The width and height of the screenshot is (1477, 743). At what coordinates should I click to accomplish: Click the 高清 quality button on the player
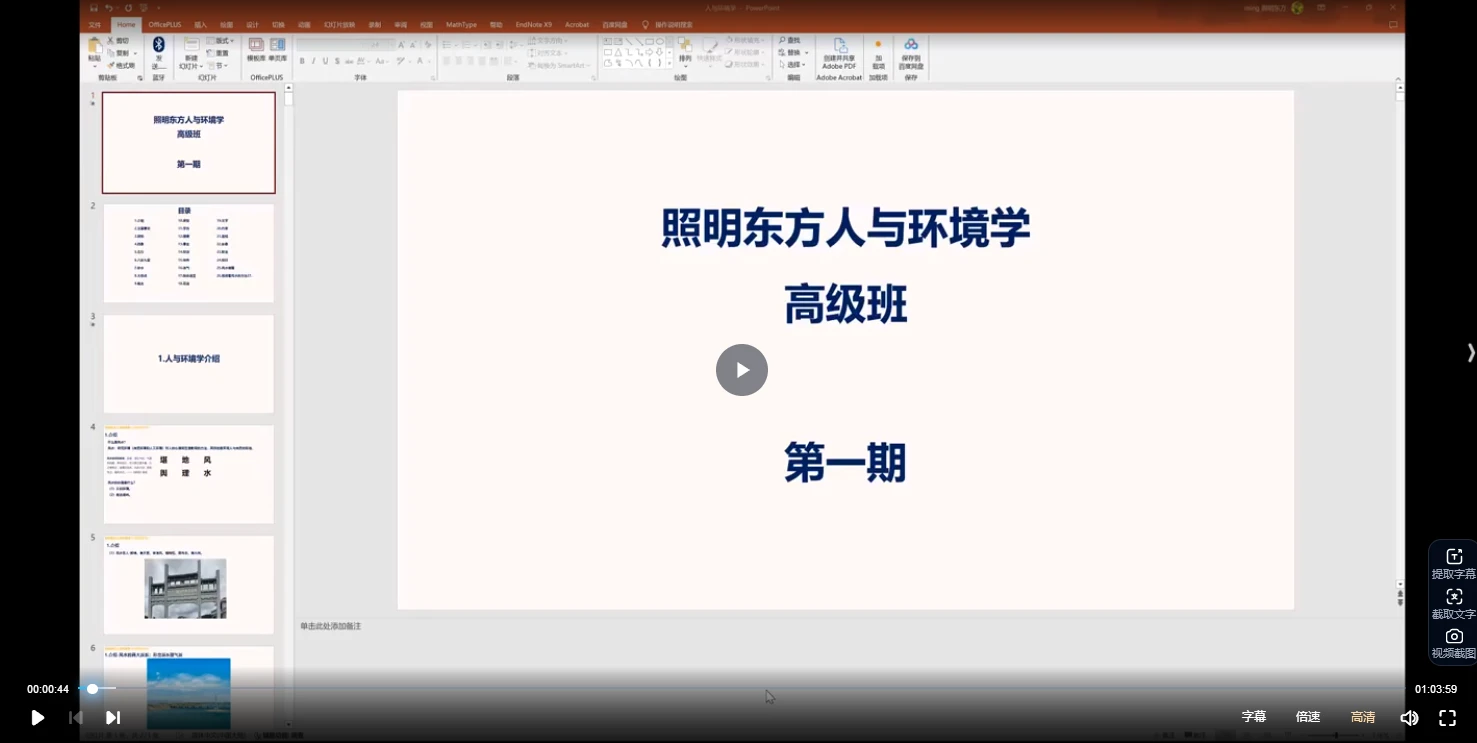click(x=1362, y=717)
